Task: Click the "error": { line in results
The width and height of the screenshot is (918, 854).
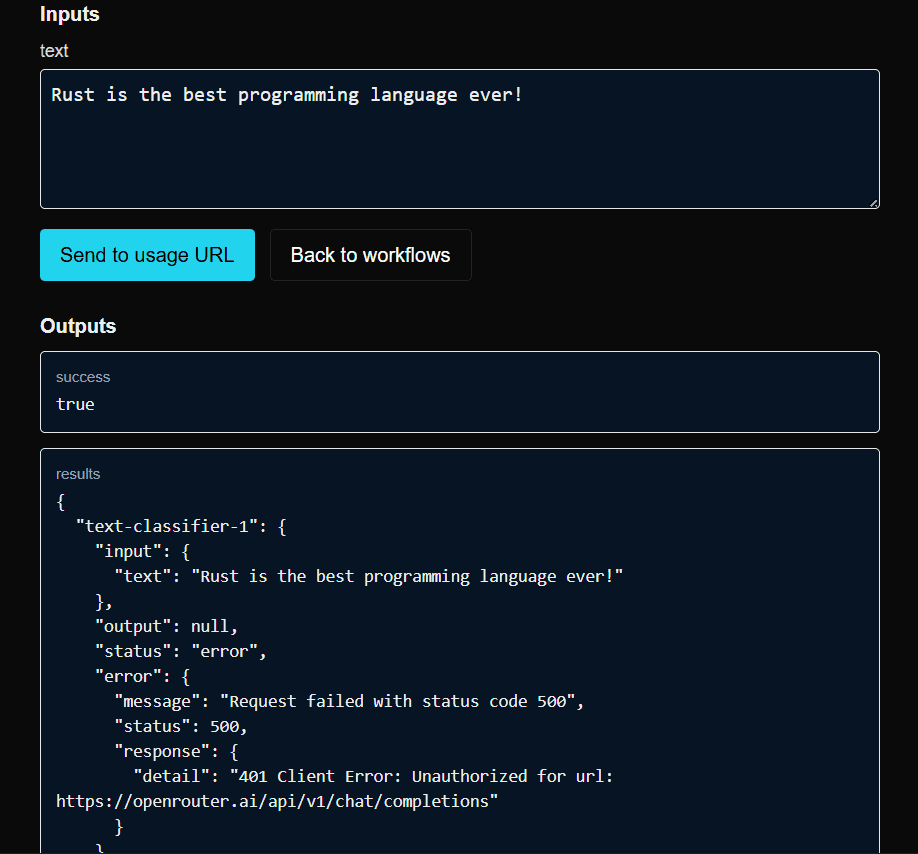Action: 142,677
